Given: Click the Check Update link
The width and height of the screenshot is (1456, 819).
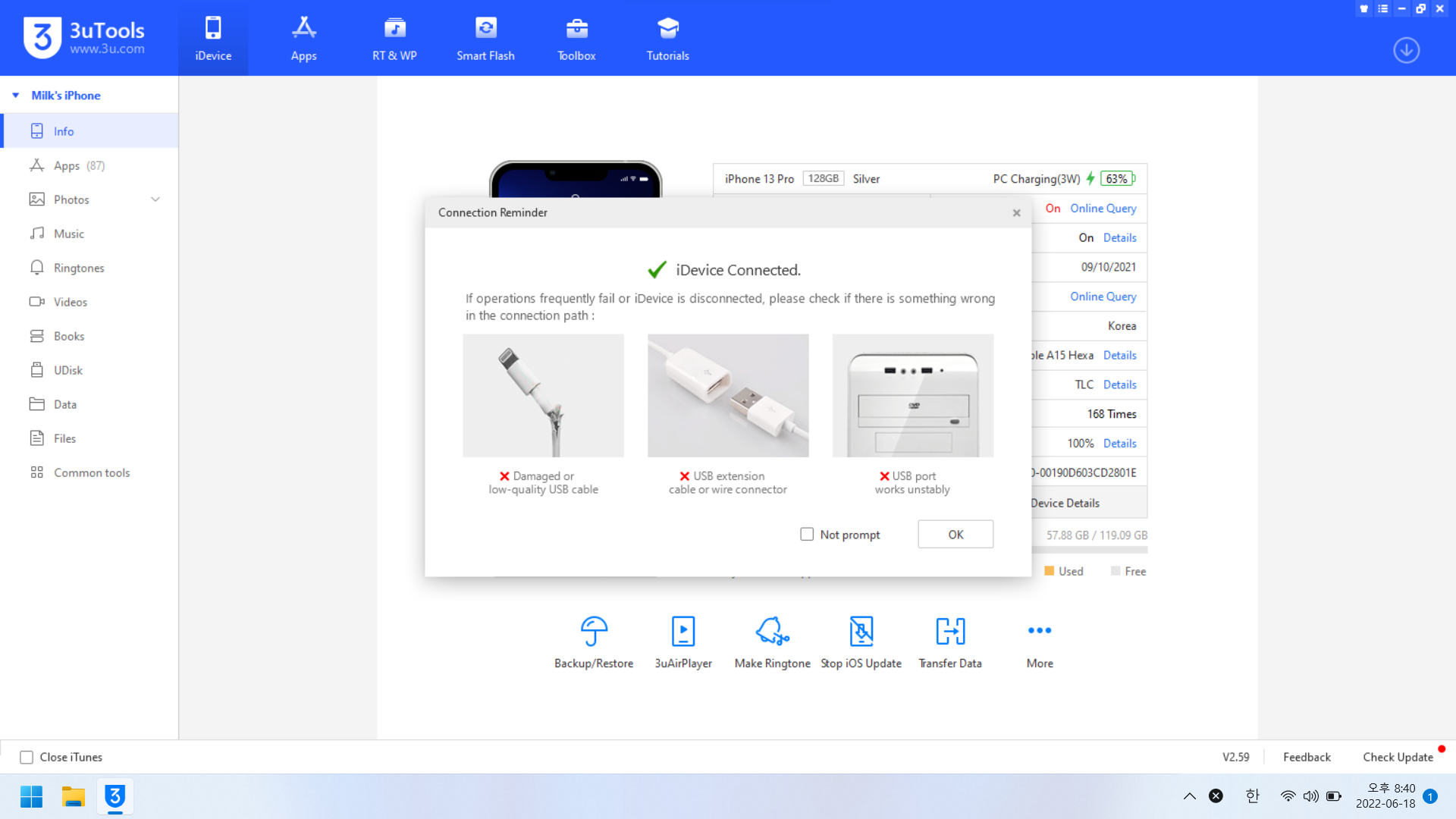Looking at the screenshot, I should (x=1398, y=758).
